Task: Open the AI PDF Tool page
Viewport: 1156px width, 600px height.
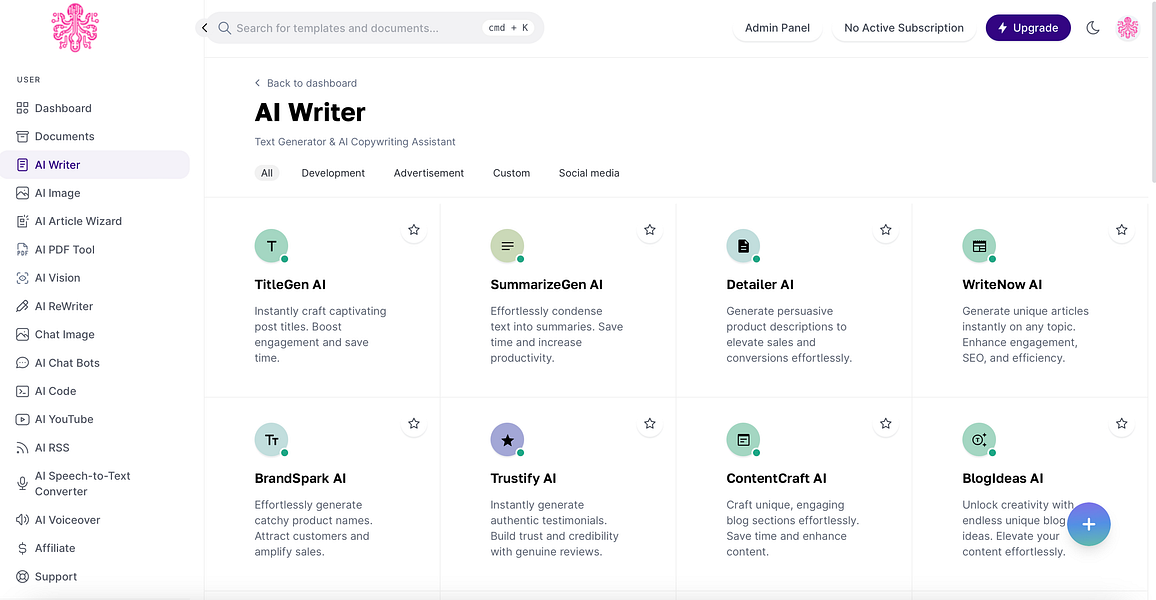Action: coord(64,250)
